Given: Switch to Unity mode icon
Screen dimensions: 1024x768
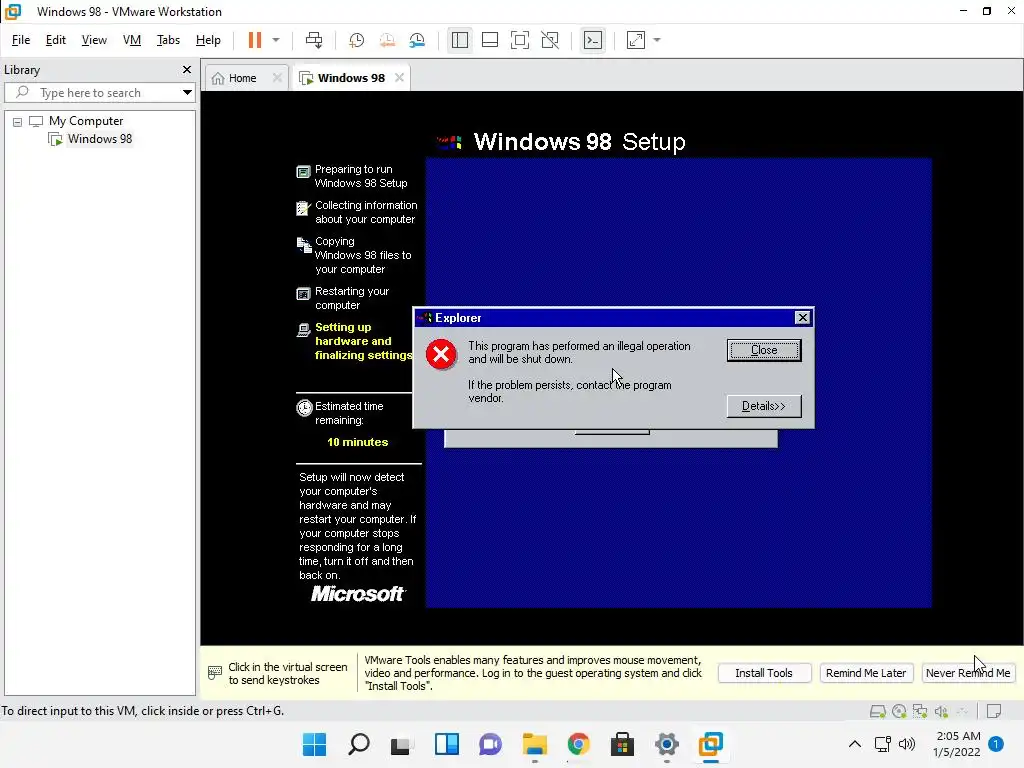Looking at the screenshot, I should [x=551, y=40].
